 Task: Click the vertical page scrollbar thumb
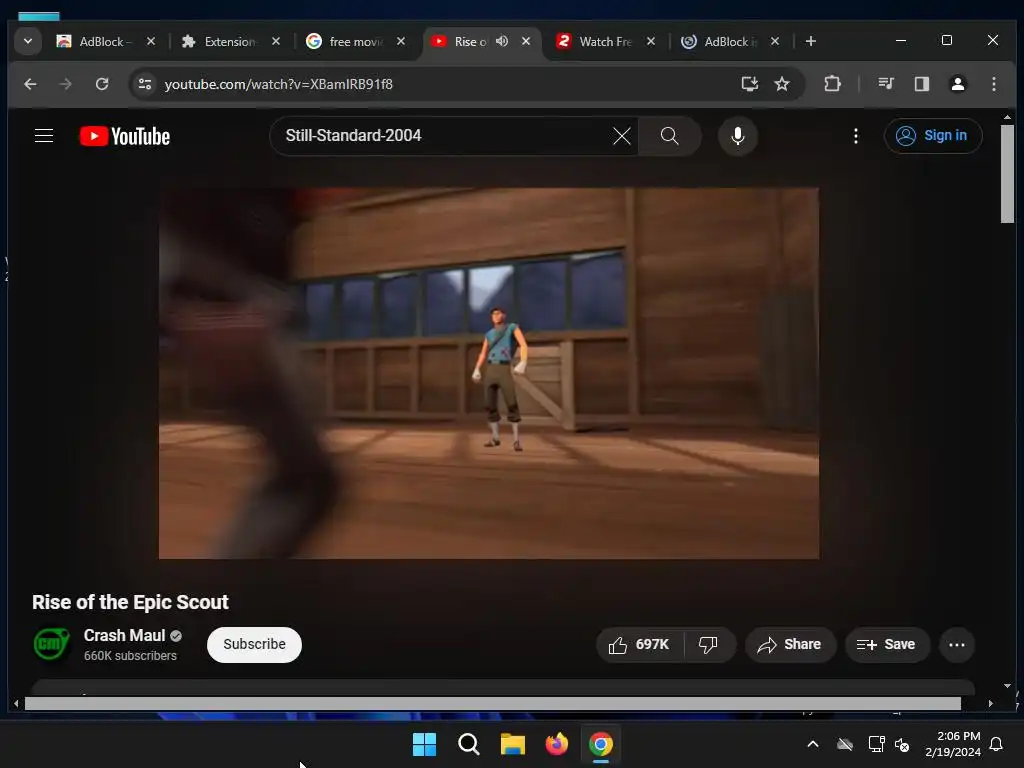click(x=1007, y=174)
